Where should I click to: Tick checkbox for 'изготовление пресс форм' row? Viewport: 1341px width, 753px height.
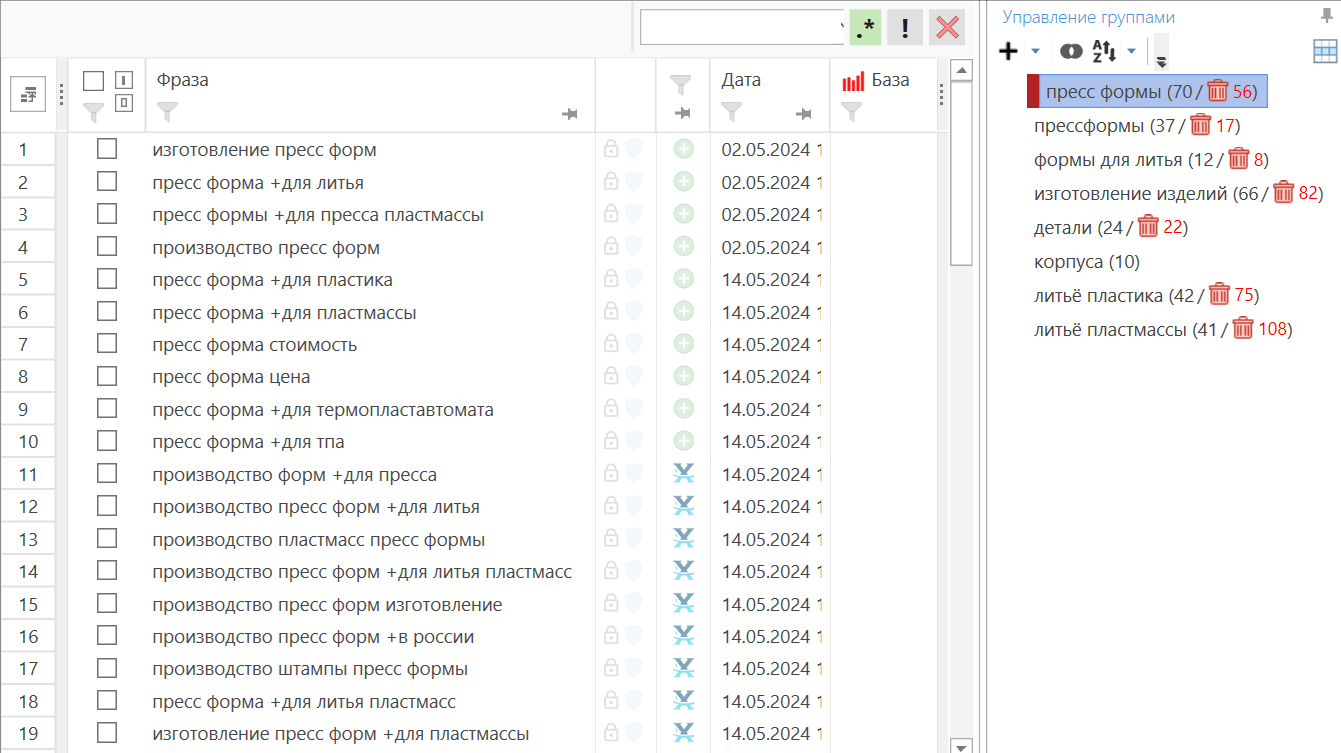(107, 149)
